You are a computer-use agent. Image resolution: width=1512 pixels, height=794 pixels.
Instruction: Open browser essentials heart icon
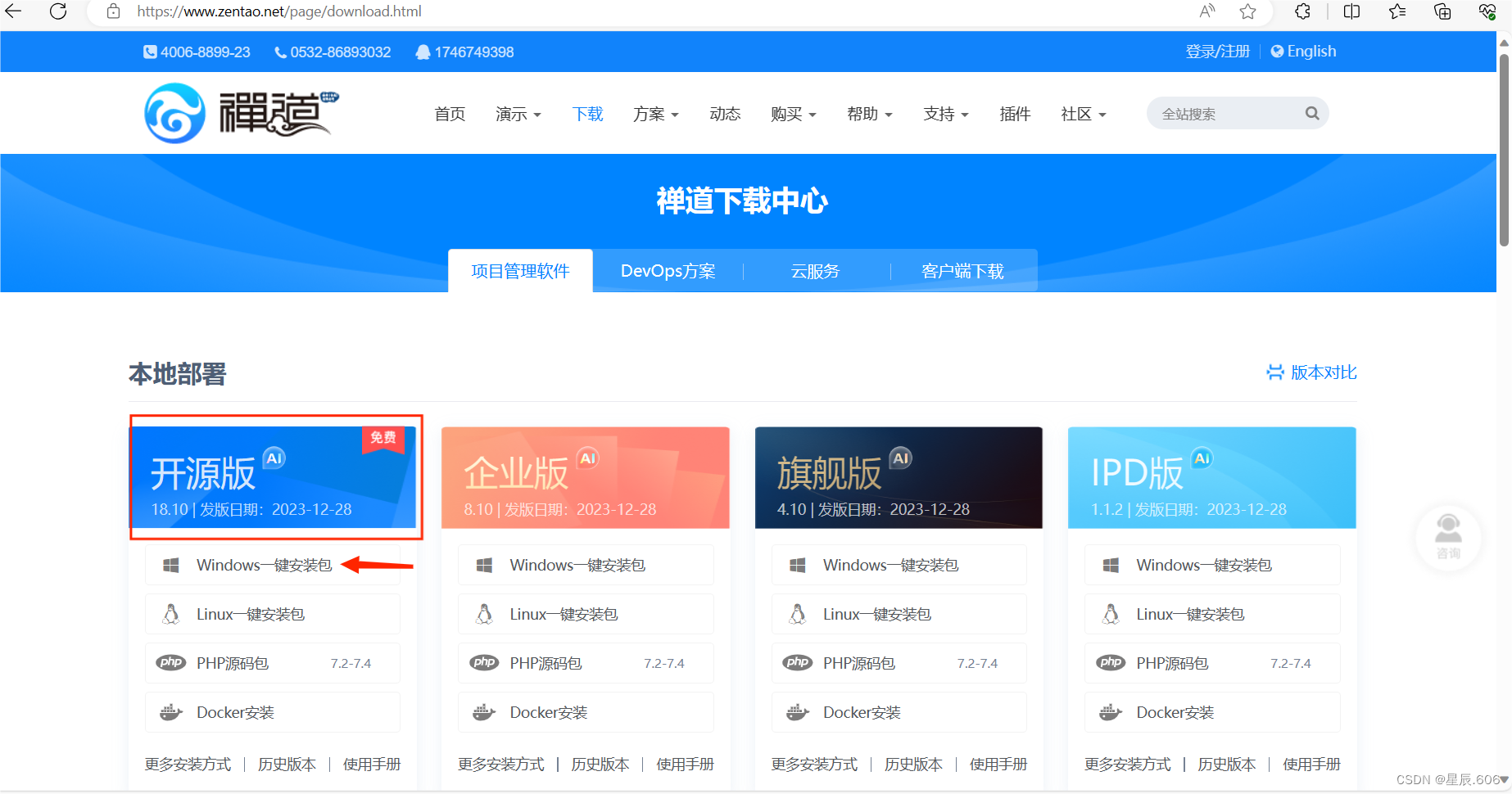tap(1487, 11)
